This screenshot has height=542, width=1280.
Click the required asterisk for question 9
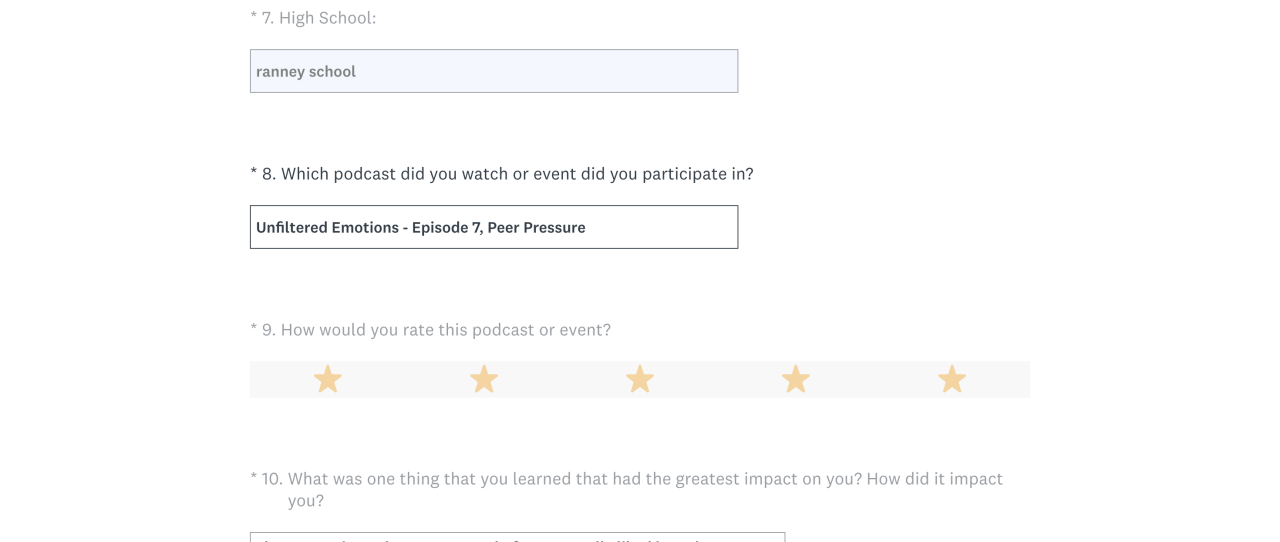[254, 329]
